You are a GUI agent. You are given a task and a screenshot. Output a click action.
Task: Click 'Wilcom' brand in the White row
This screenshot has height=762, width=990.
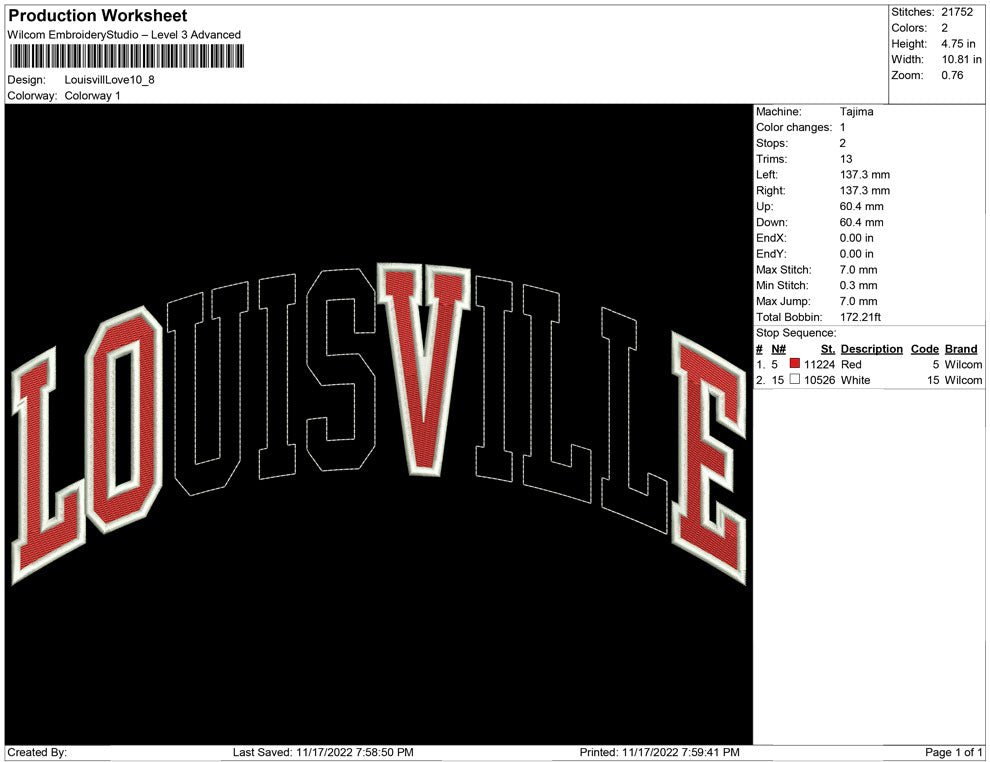pos(963,380)
